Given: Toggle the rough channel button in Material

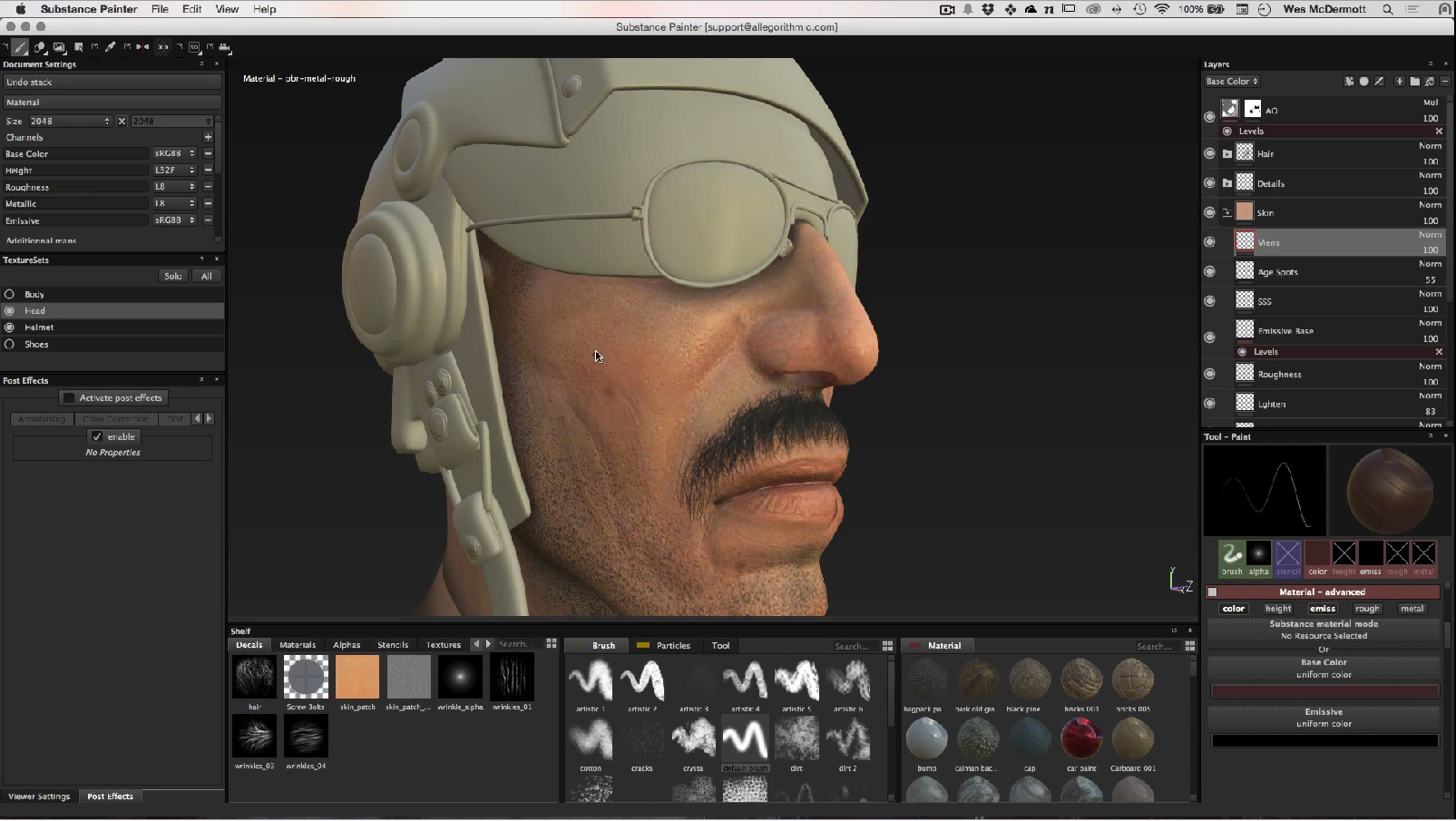Looking at the screenshot, I should [x=1367, y=609].
